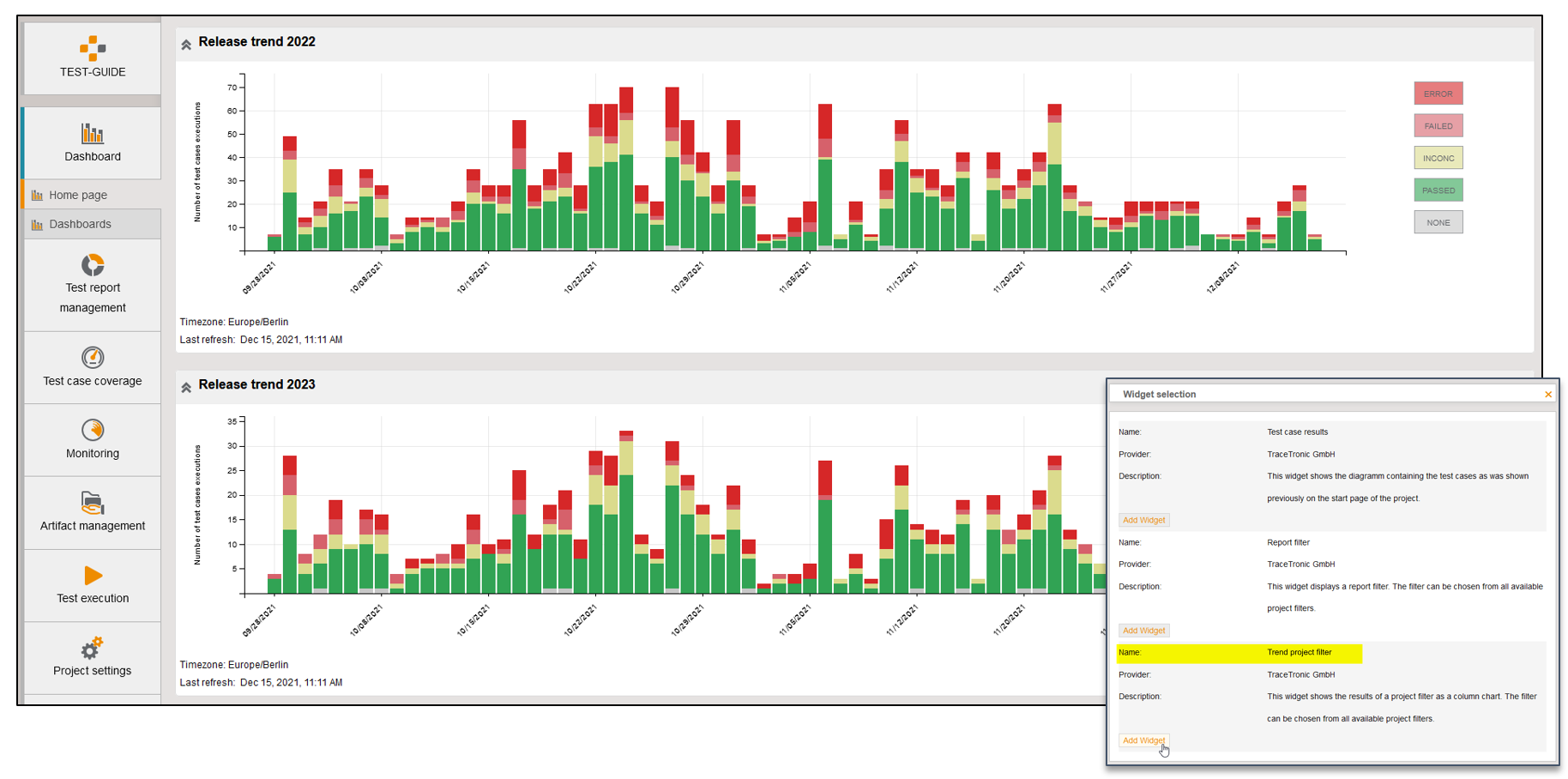Screen dimensions: 1568x779
Task: Select Dashboards in the sidebar
Action: coord(80,224)
